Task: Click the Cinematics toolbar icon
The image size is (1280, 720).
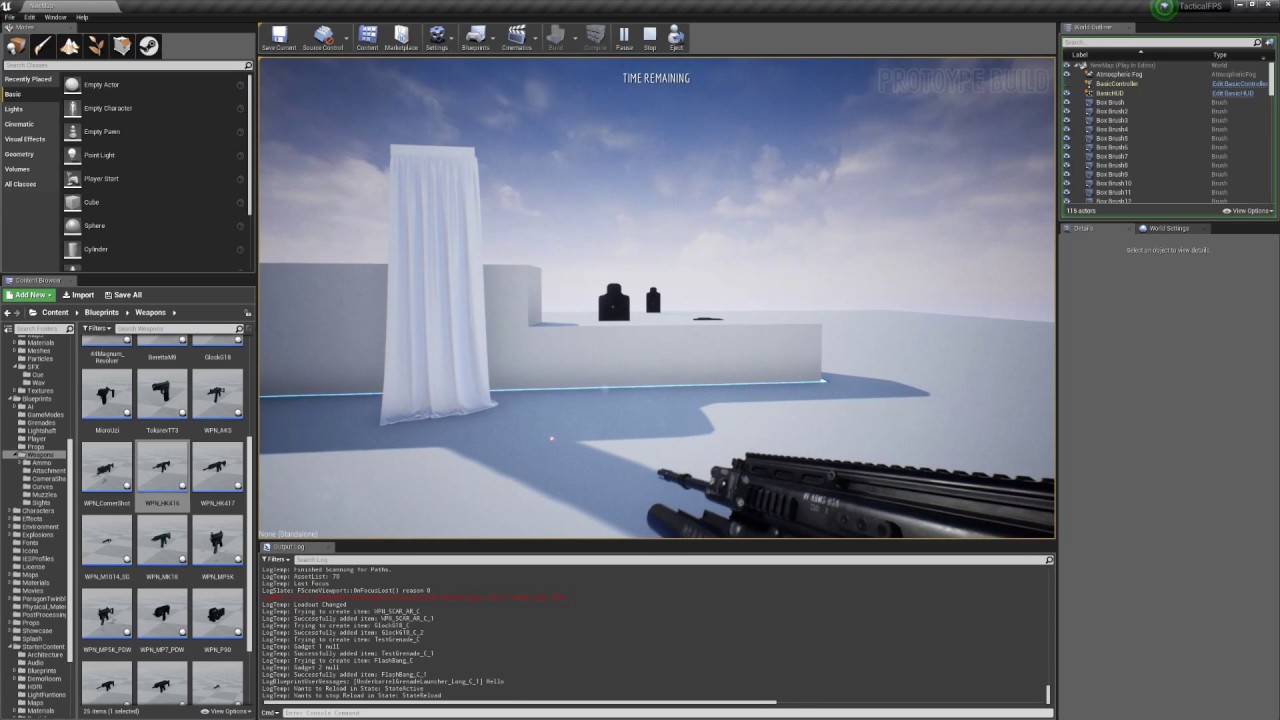Action: tap(517, 38)
